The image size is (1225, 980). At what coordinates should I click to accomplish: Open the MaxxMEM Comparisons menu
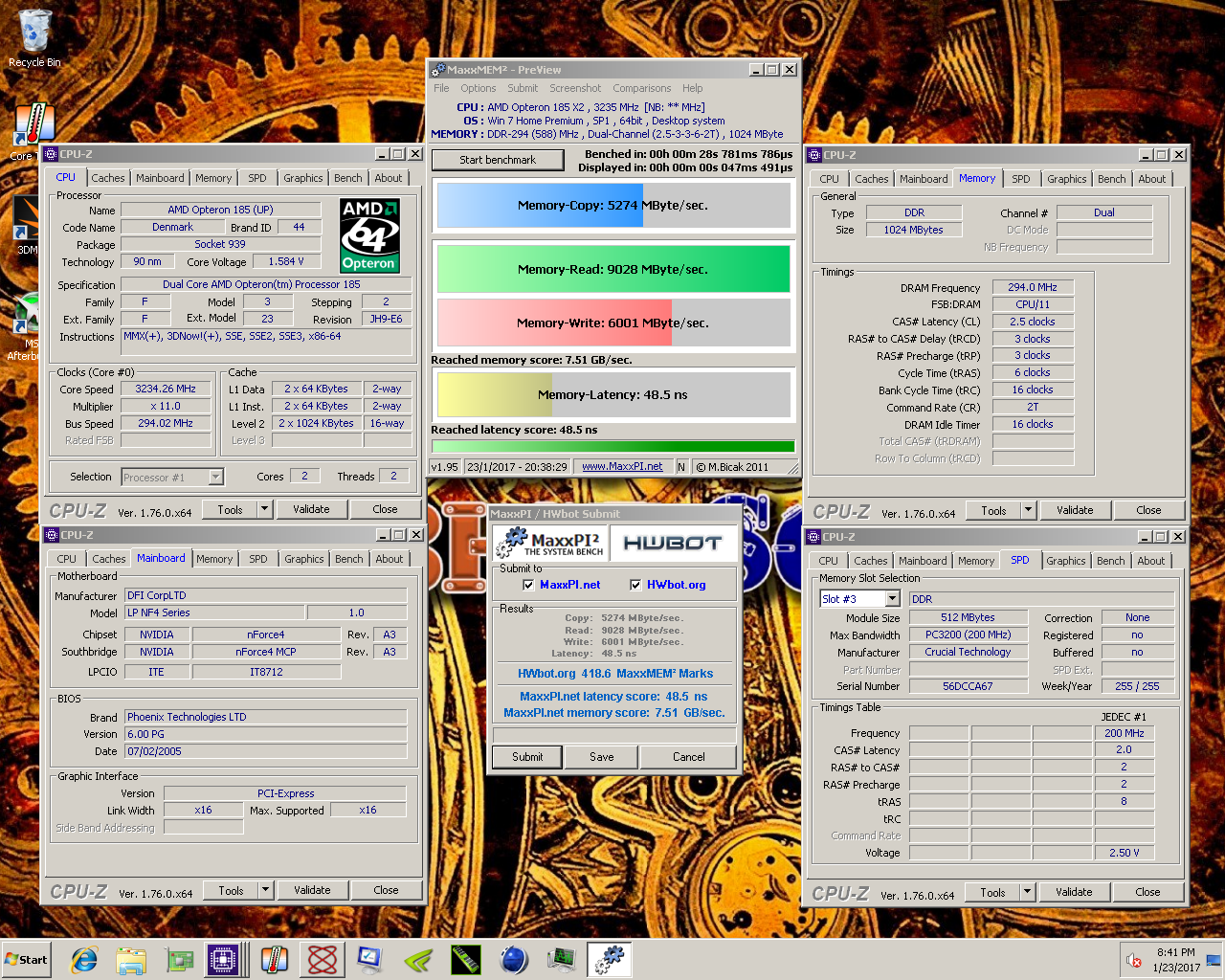[x=642, y=88]
